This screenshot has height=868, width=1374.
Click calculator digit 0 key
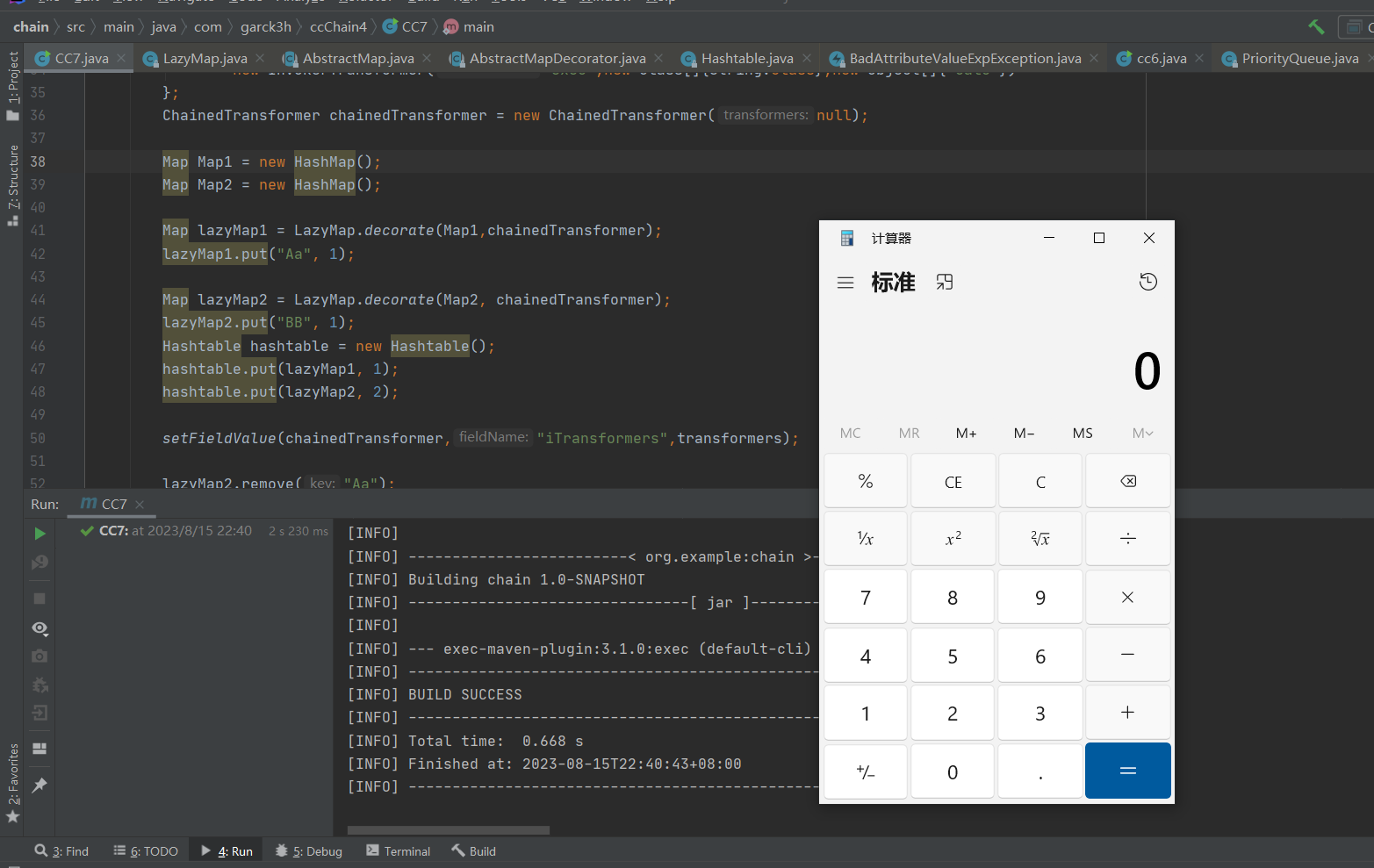click(x=953, y=771)
